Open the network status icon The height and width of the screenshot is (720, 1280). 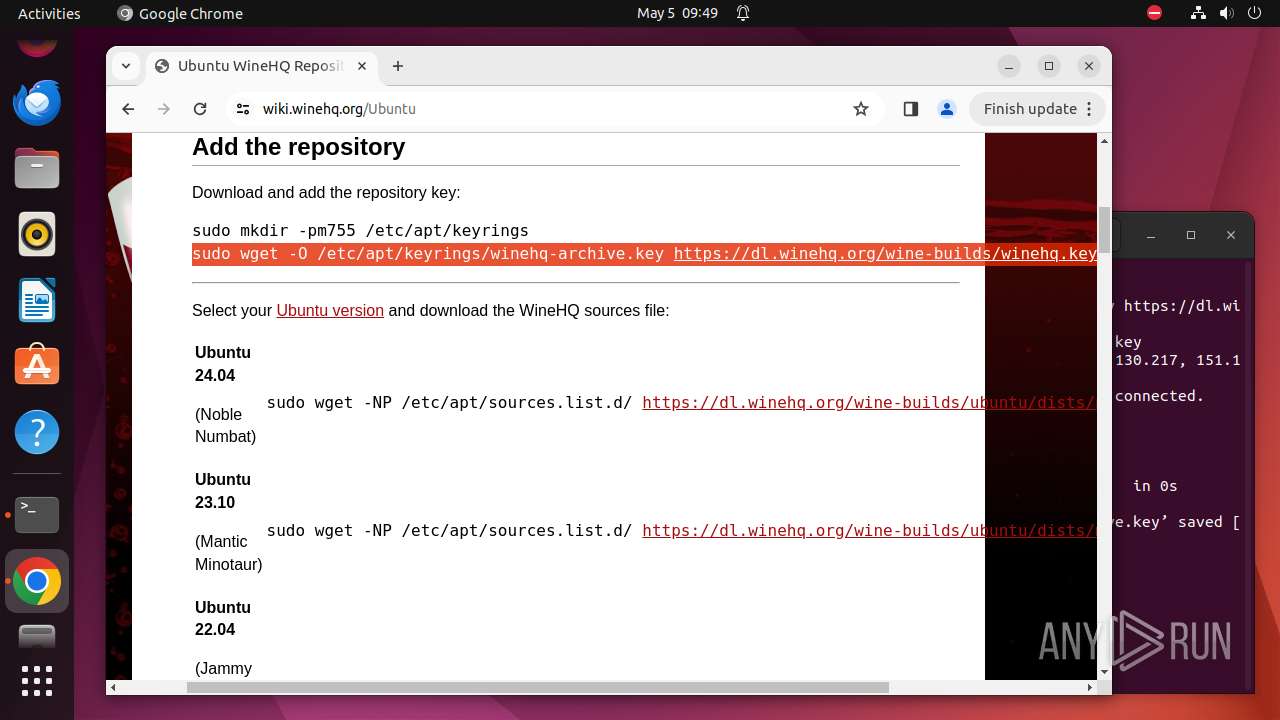tap(1198, 13)
